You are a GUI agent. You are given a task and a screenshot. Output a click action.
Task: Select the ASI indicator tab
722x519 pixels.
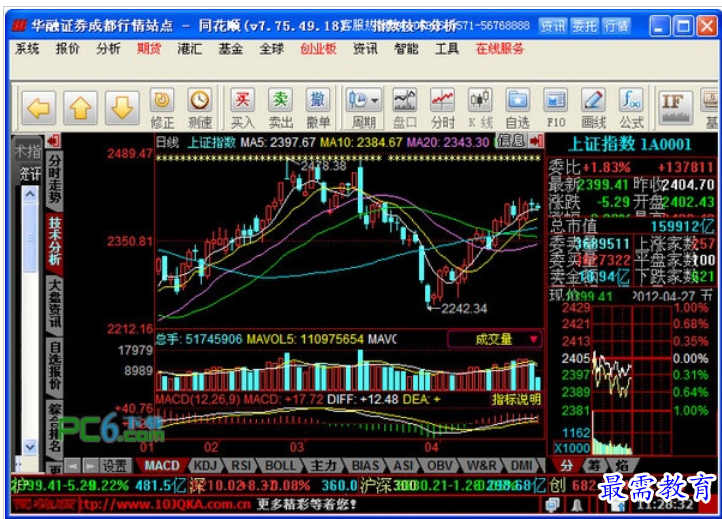click(x=403, y=466)
